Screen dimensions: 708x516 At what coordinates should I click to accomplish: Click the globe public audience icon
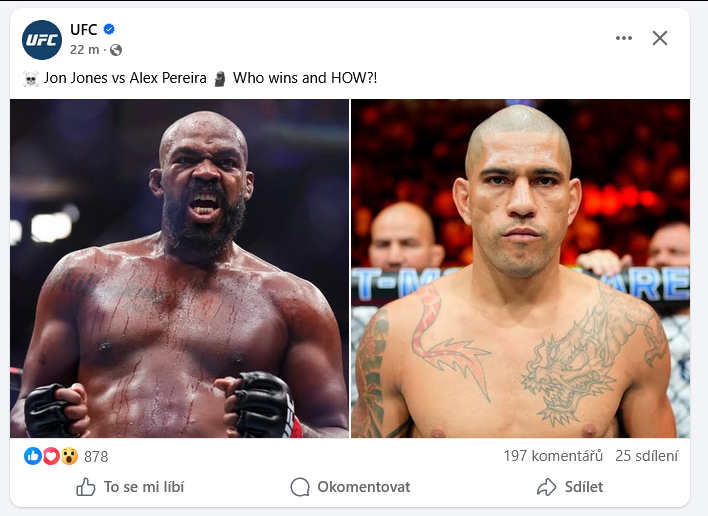point(116,50)
